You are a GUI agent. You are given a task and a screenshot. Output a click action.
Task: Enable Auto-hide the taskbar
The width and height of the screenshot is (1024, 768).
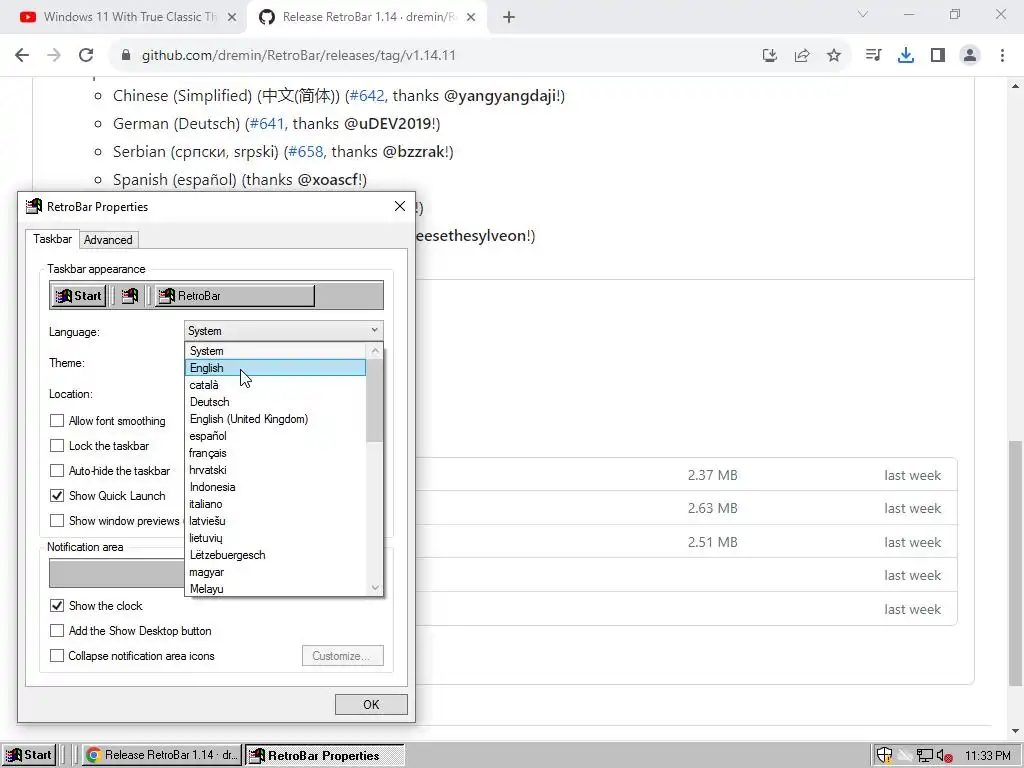pos(57,470)
